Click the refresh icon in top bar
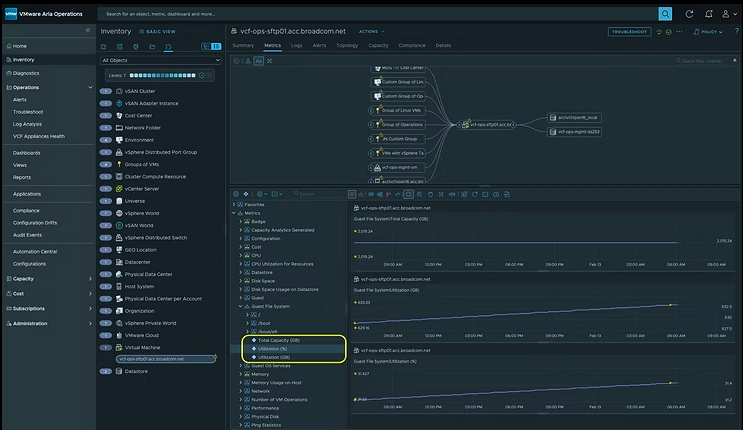743x430 pixels. (688, 14)
